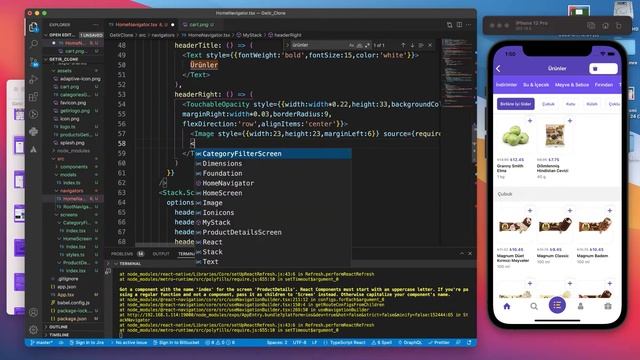Viewport: 640px width, 360px height.
Task: Select the Çubuk subcategory chip in the simulator
Action: click(548, 104)
